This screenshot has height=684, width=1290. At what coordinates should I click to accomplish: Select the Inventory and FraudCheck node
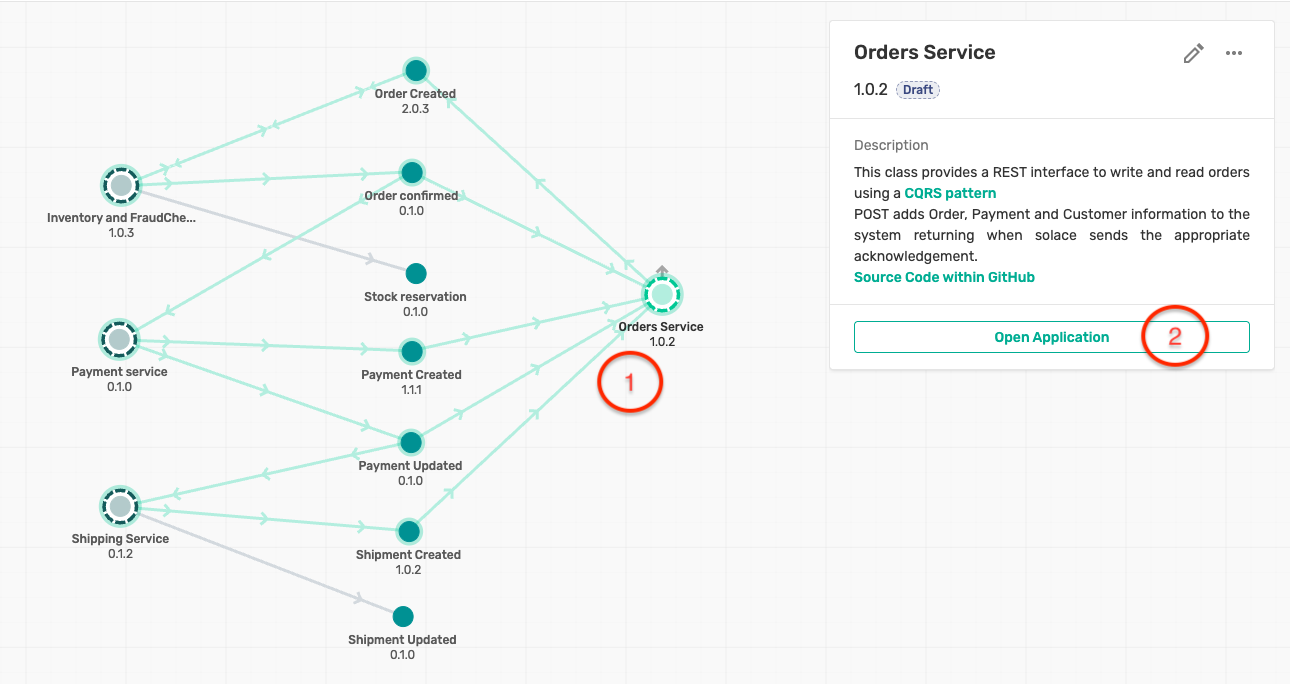coord(121,184)
